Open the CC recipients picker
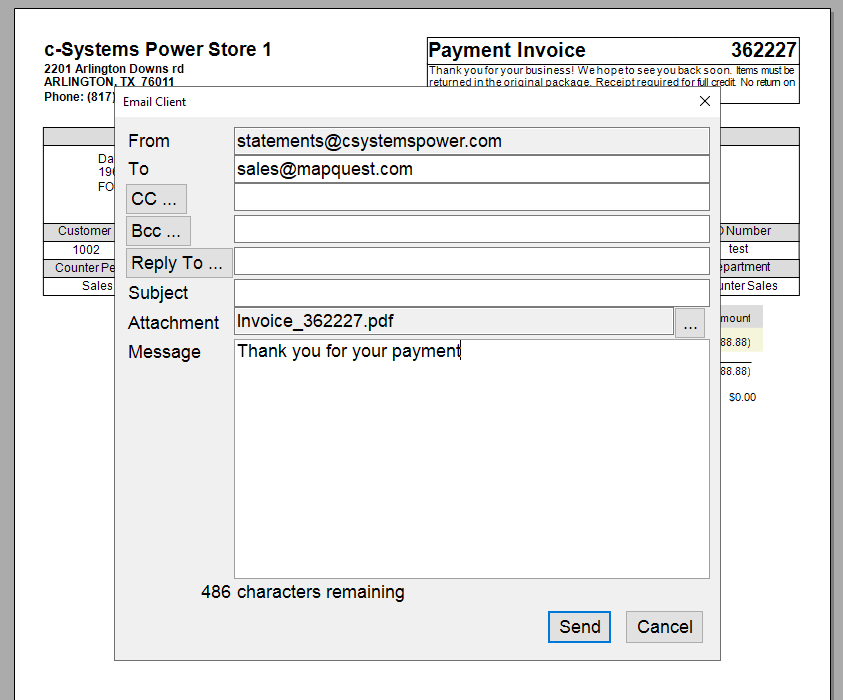The width and height of the screenshot is (843, 700). 156,199
